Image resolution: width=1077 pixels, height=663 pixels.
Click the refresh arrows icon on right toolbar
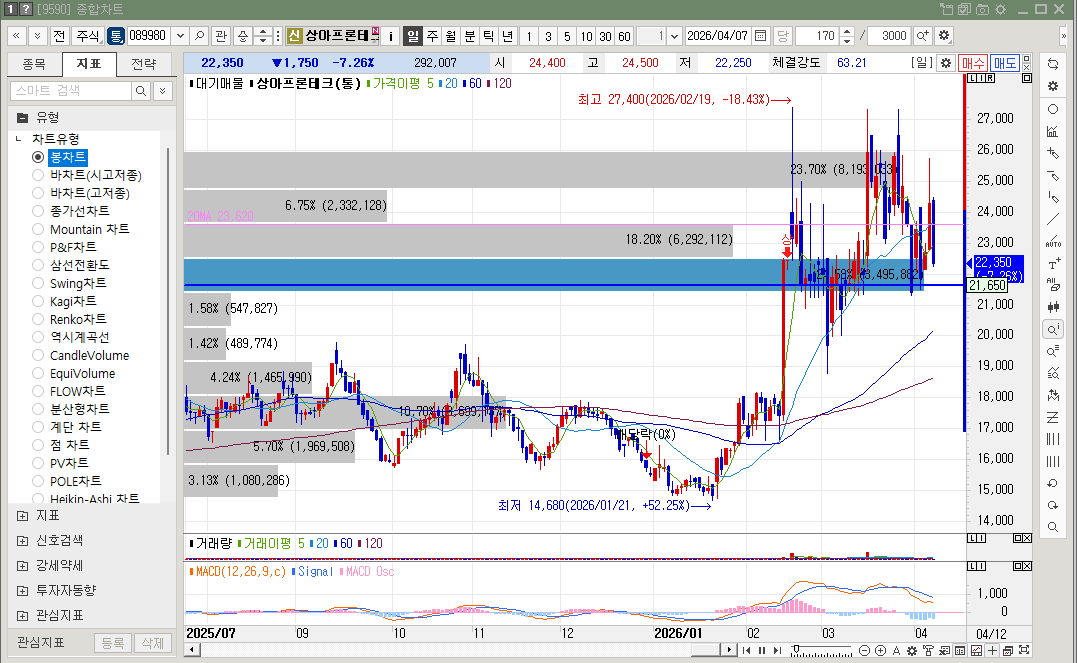(x=1053, y=64)
